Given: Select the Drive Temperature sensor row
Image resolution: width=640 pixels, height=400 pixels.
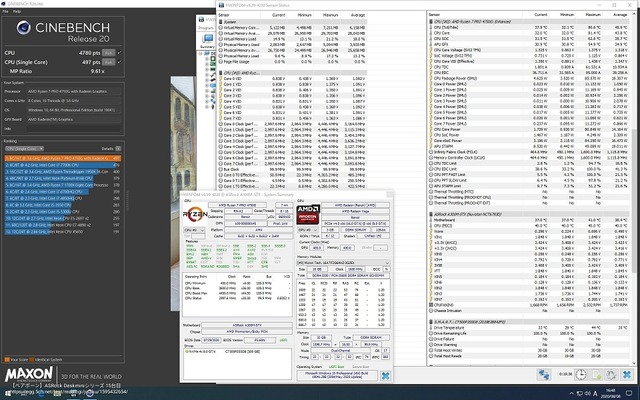Looking at the screenshot, I should point(529,328).
